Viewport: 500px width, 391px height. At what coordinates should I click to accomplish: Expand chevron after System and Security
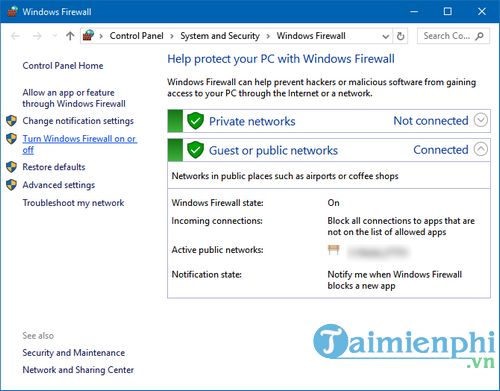point(268,36)
